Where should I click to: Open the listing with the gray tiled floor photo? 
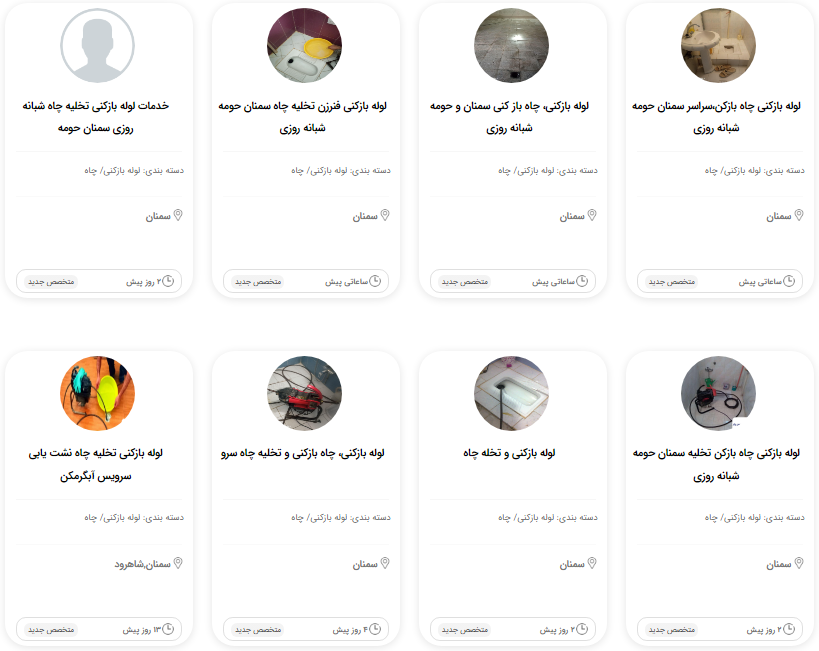[x=511, y=45]
